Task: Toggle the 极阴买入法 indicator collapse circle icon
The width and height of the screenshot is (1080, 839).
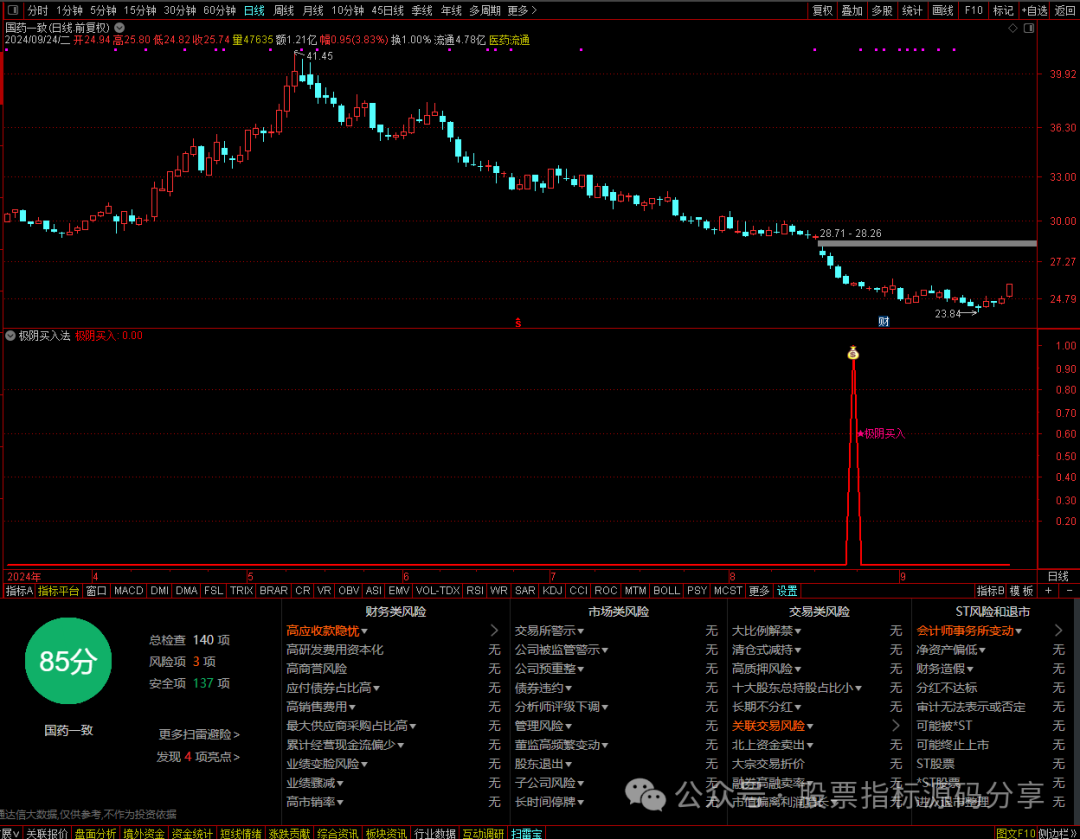Action: click(x=10, y=335)
